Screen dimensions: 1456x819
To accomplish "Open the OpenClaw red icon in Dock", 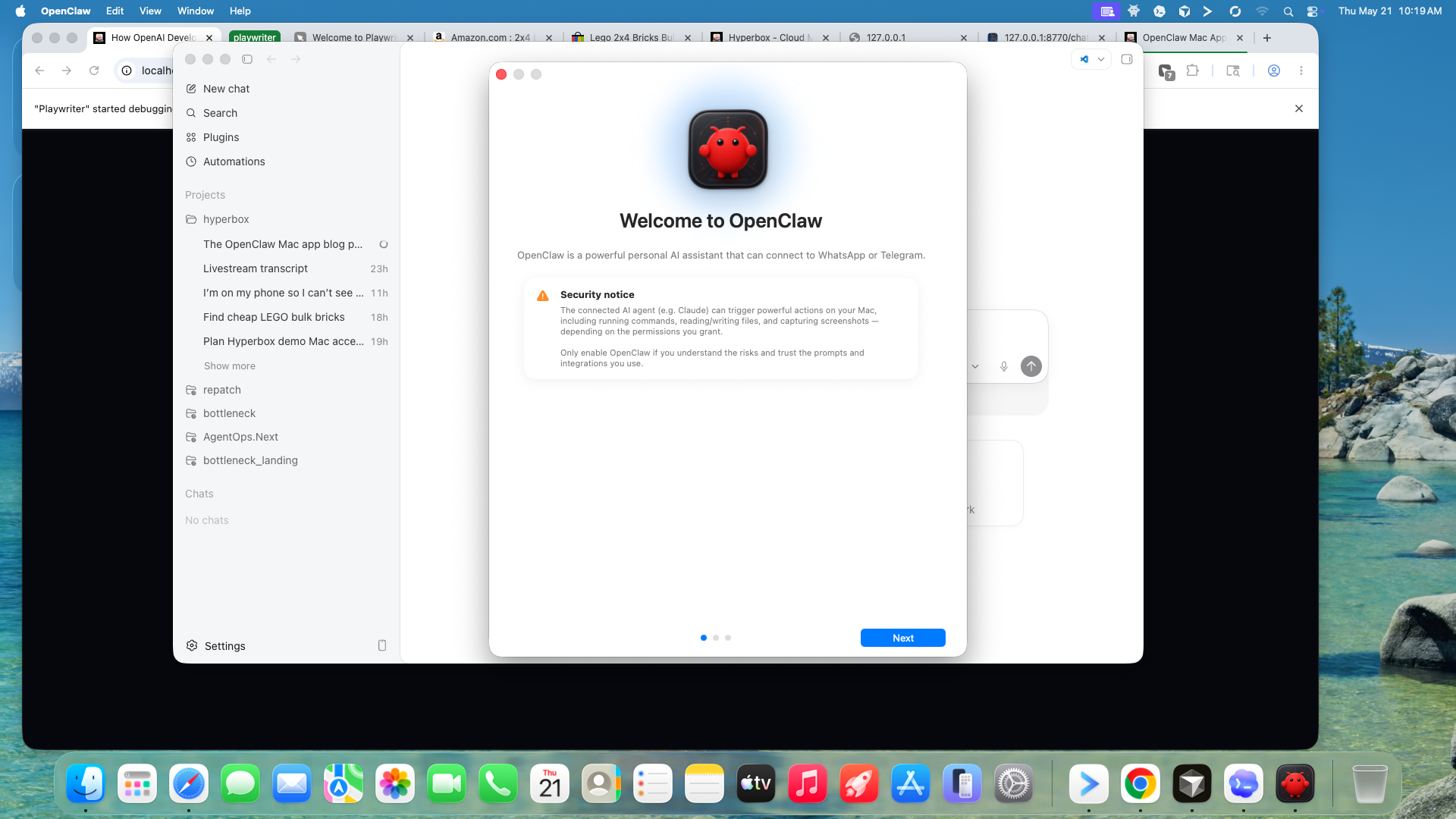I will click(1295, 783).
